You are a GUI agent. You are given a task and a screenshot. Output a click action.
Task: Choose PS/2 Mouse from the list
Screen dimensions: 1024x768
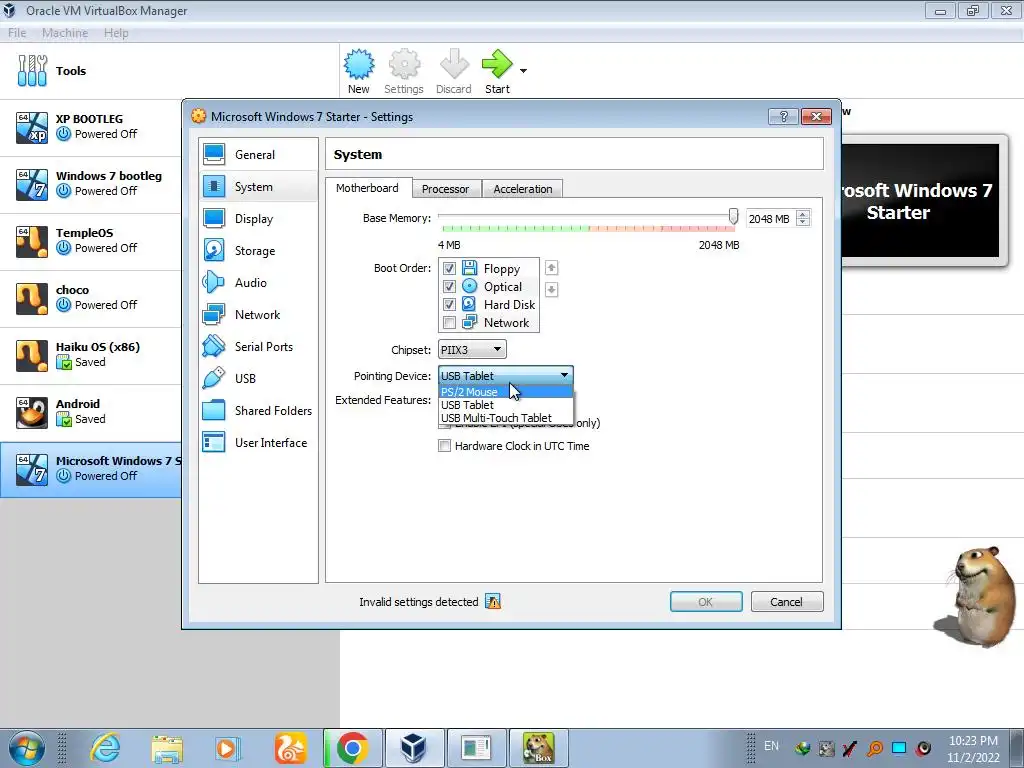coord(505,392)
